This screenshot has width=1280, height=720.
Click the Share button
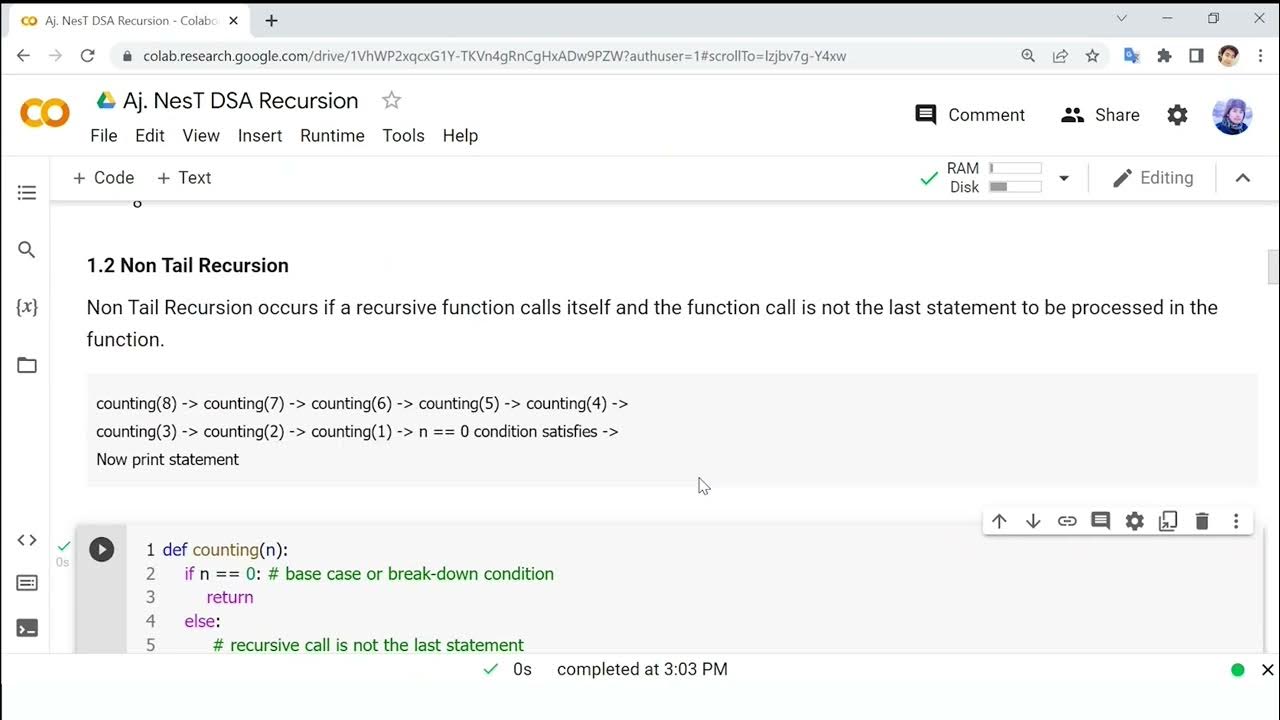[x=1100, y=115]
